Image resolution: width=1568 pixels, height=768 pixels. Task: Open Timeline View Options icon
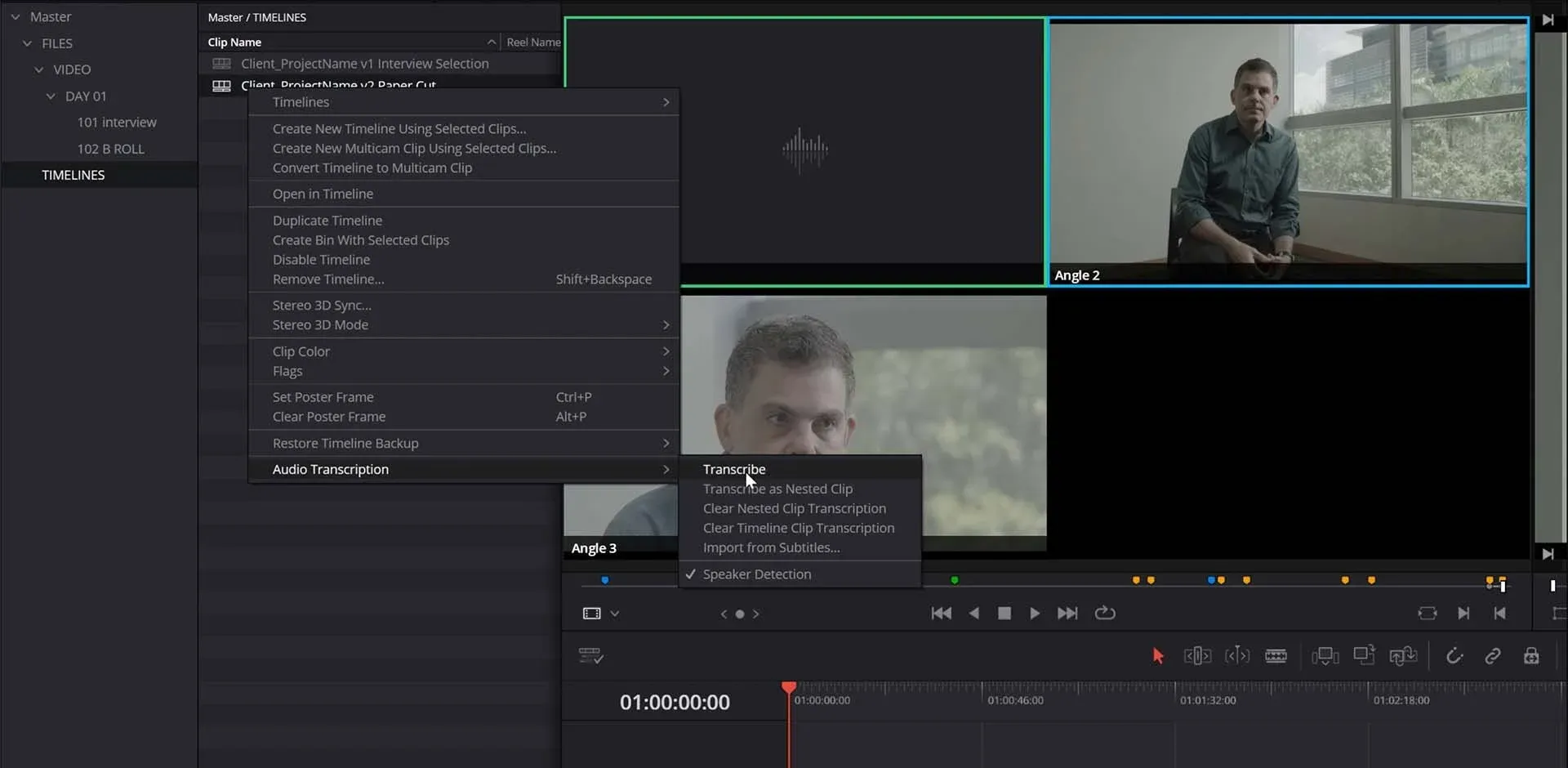click(590, 656)
